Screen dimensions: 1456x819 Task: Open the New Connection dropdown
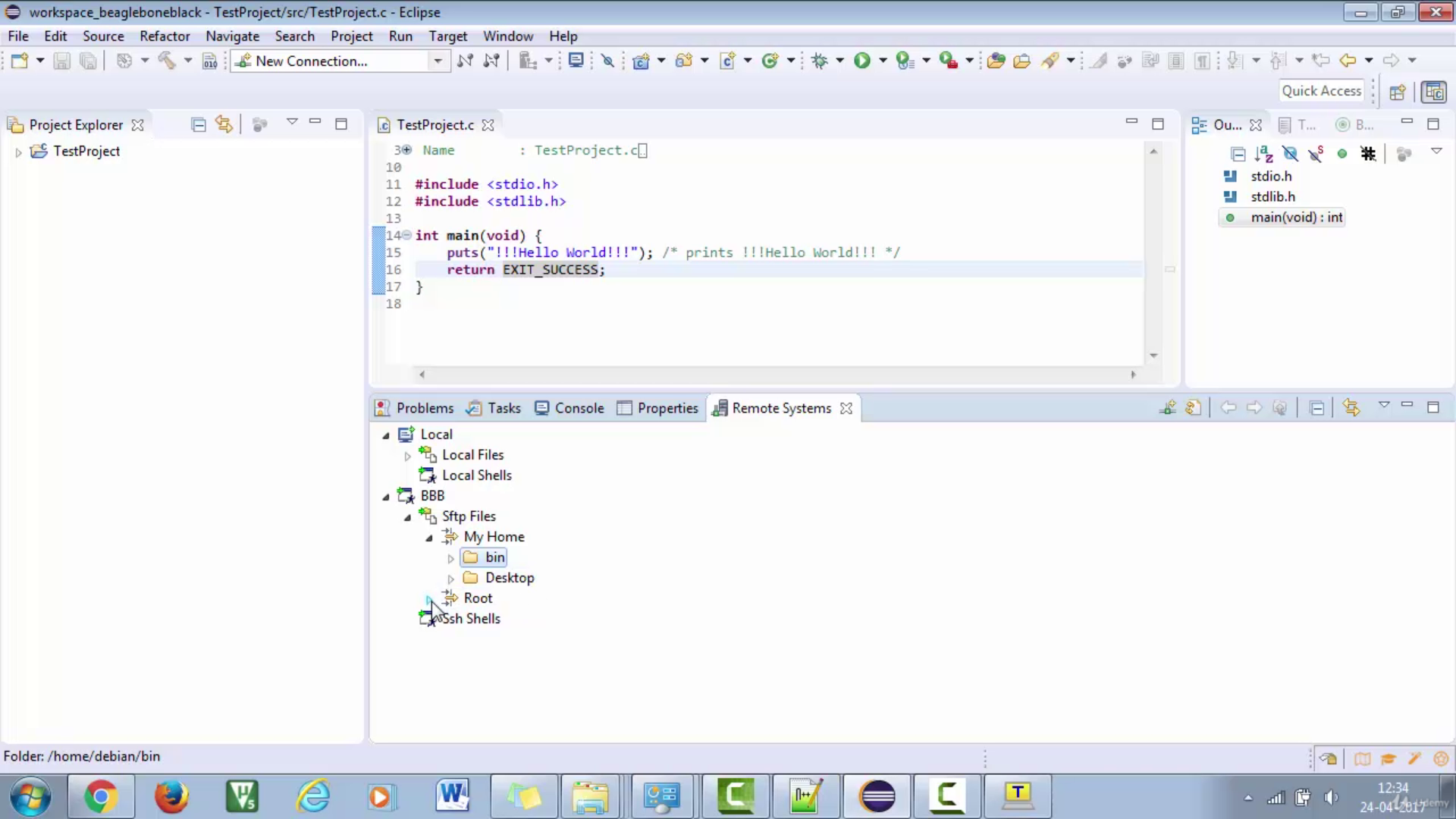point(438,61)
